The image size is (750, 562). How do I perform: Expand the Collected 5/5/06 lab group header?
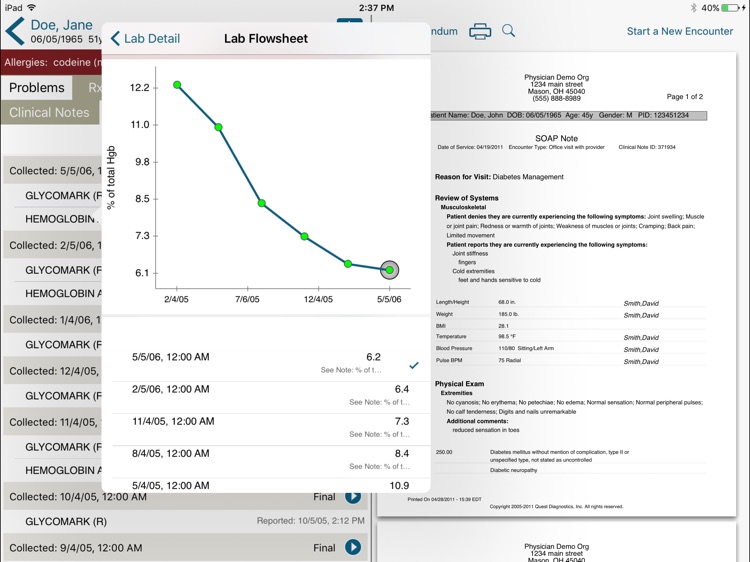[x=52, y=171]
